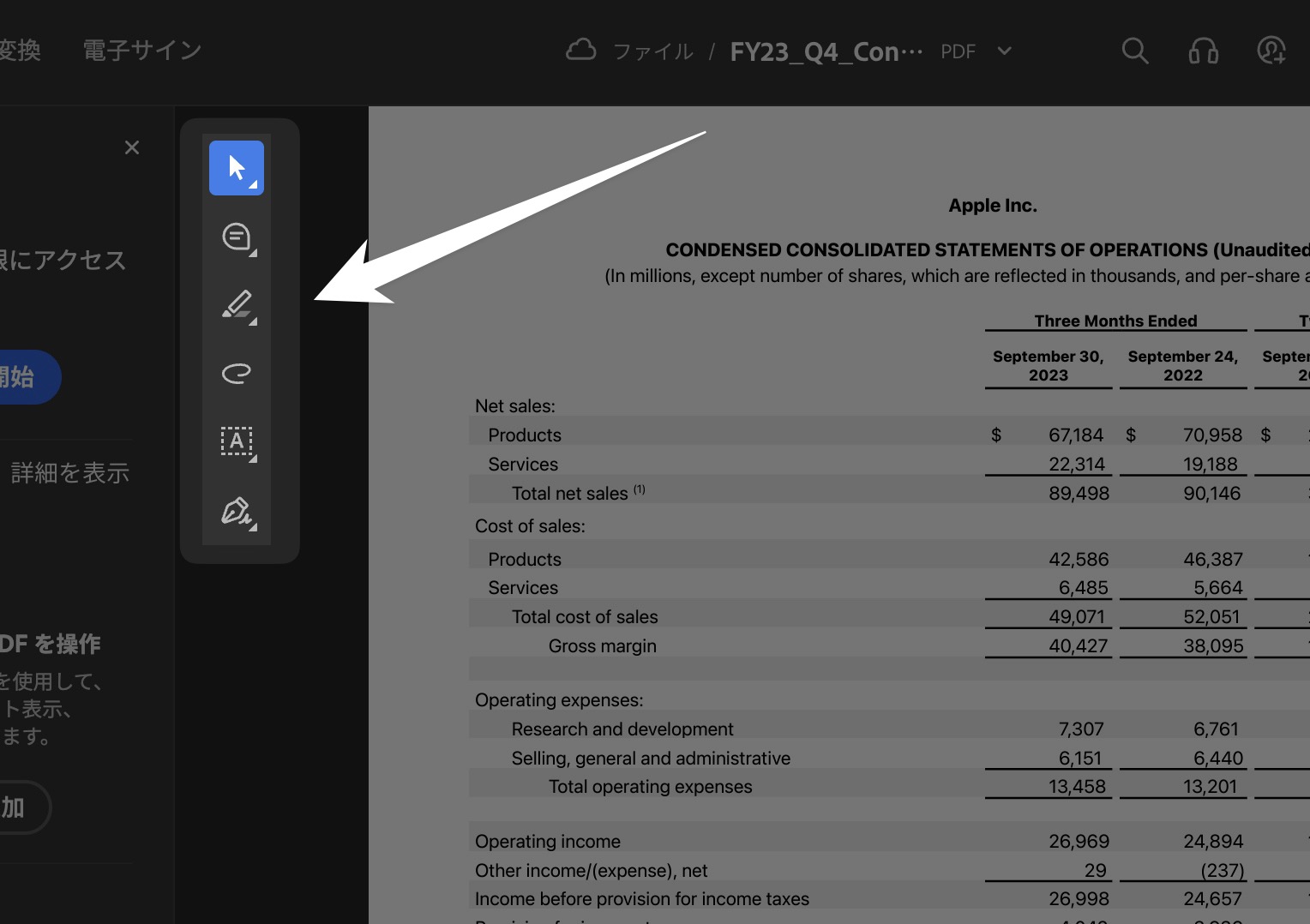
Task: Click the value 89,498
Action: 1079,494
